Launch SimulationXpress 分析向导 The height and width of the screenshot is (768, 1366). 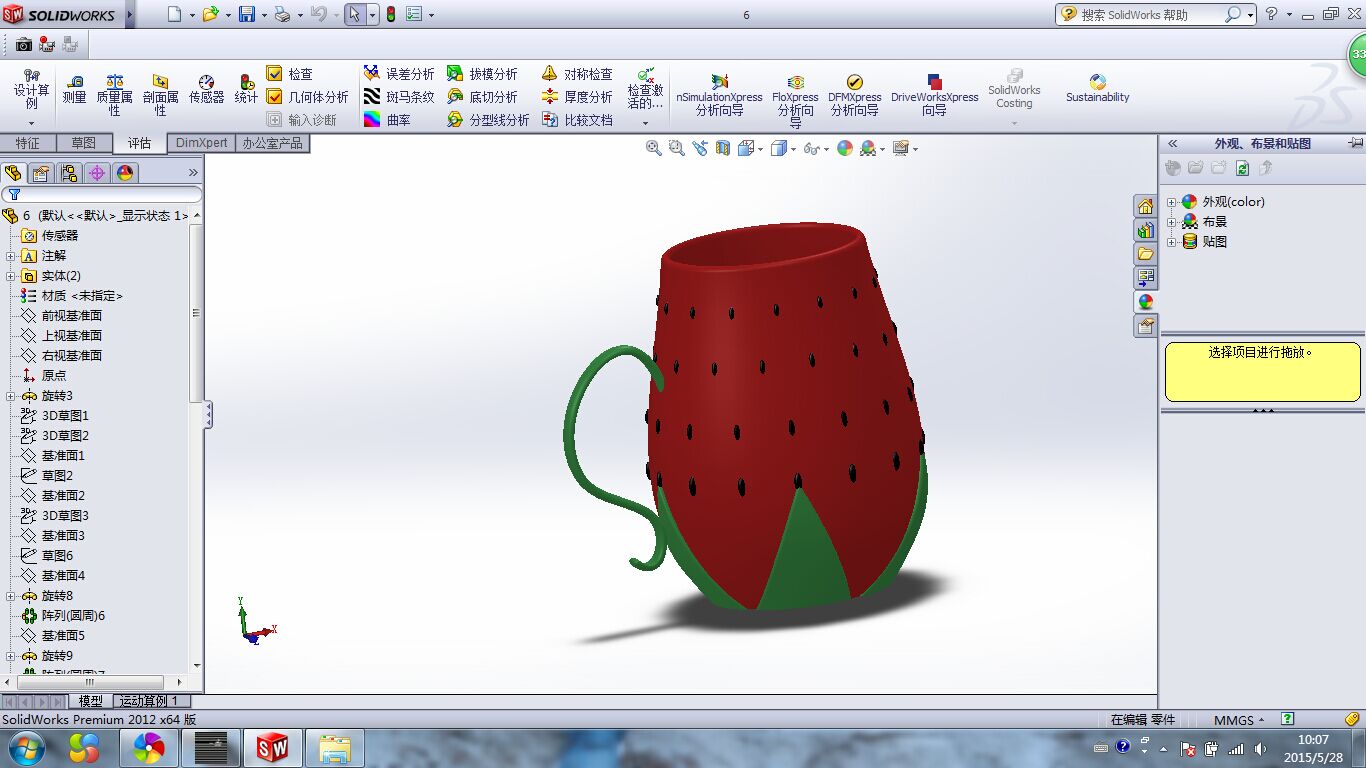pyautogui.click(x=719, y=94)
